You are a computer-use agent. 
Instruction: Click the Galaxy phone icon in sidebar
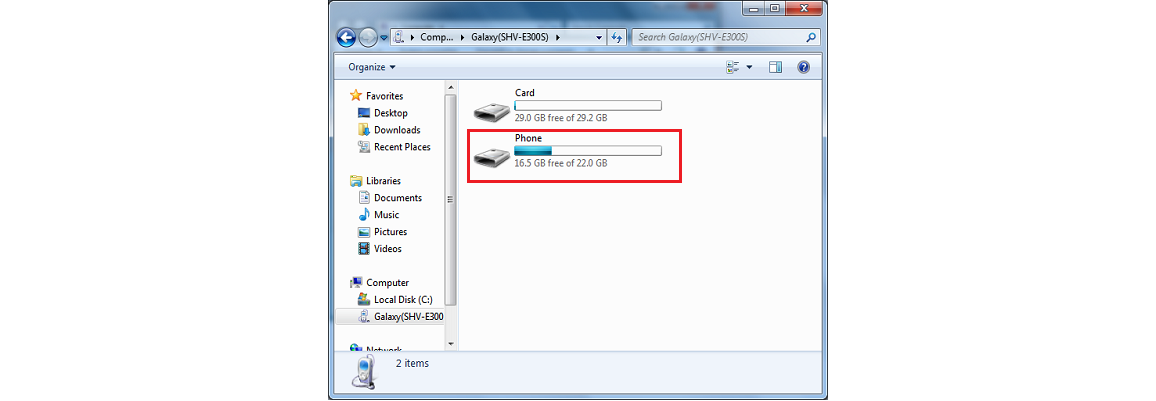click(x=363, y=316)
